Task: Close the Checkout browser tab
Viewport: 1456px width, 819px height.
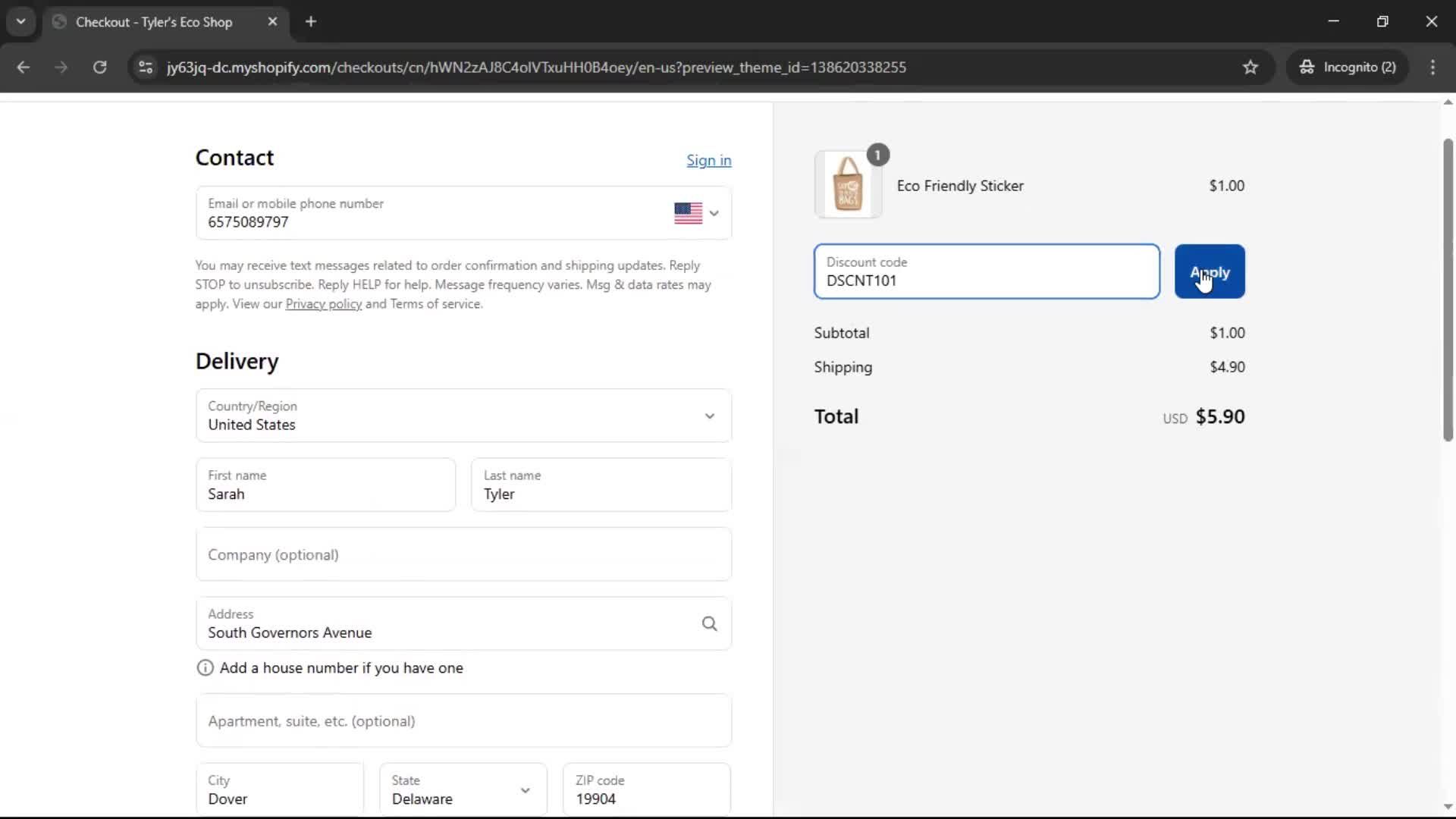Action: (272, 22)
